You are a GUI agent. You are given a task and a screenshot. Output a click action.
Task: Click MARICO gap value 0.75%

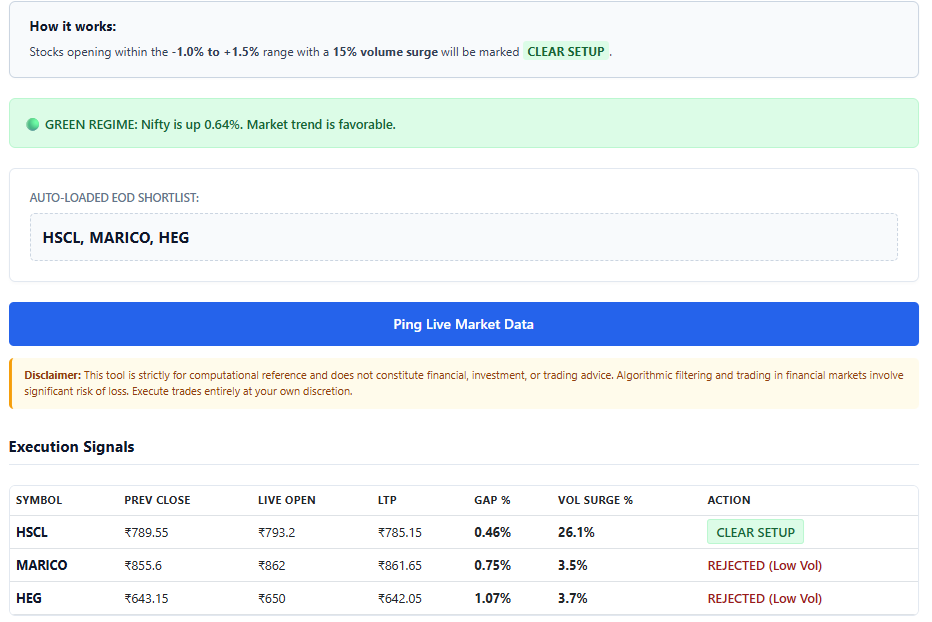point(492,566)
